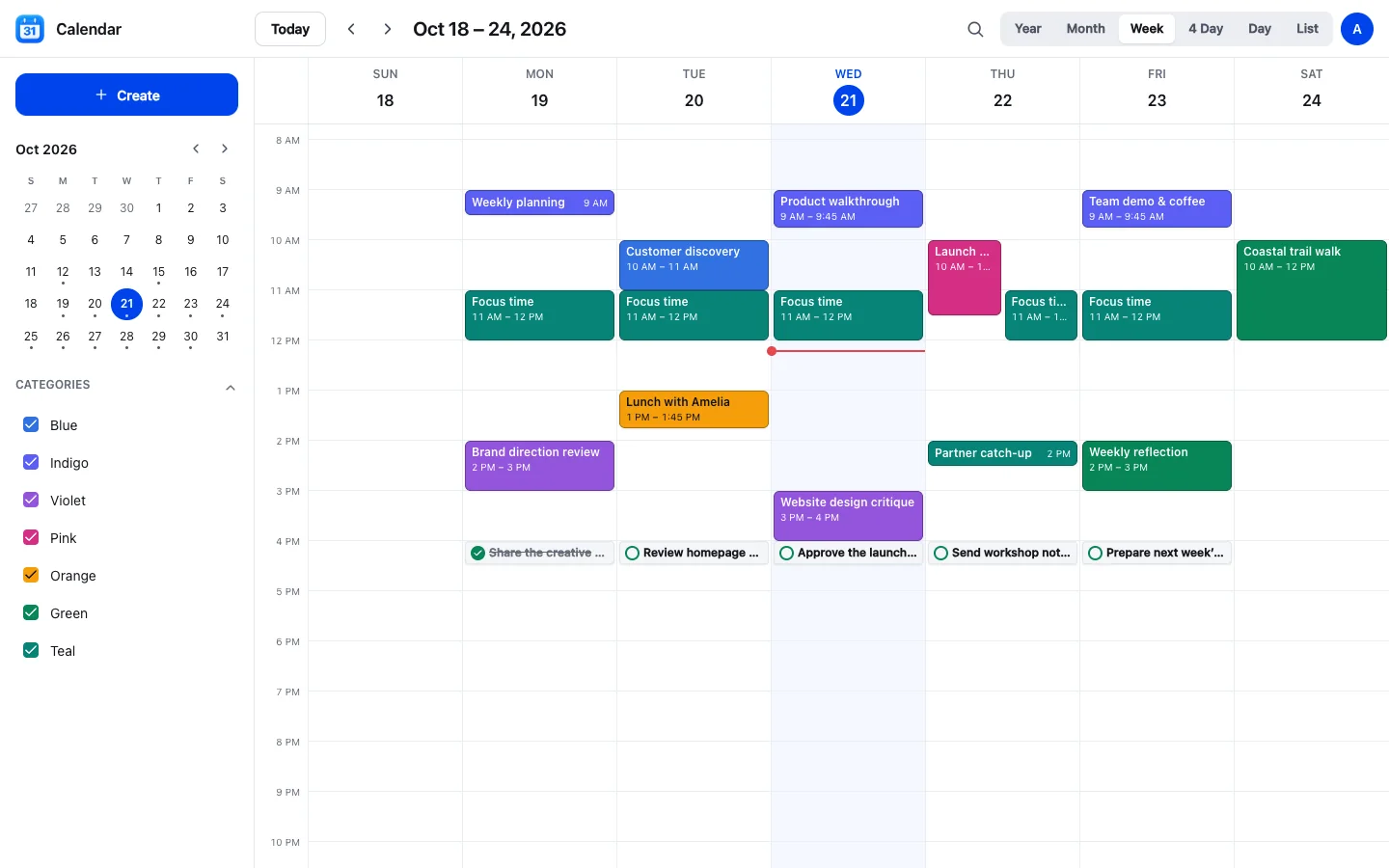Viewport: 1389px width, 868px height.
Task: Open the Website design critique event
Action: (x=848, y=516)
